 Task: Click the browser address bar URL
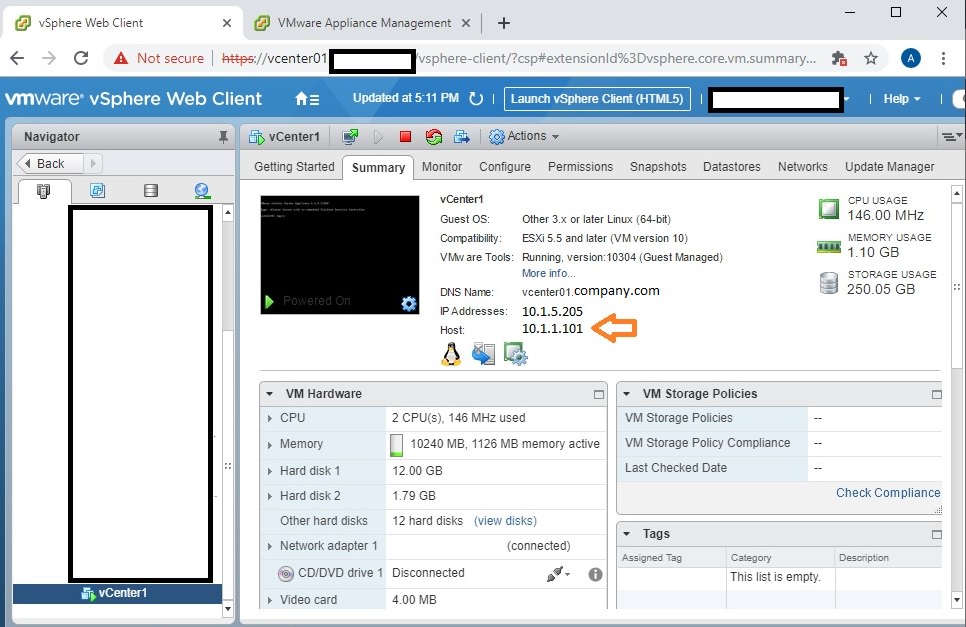click(518, 59)
